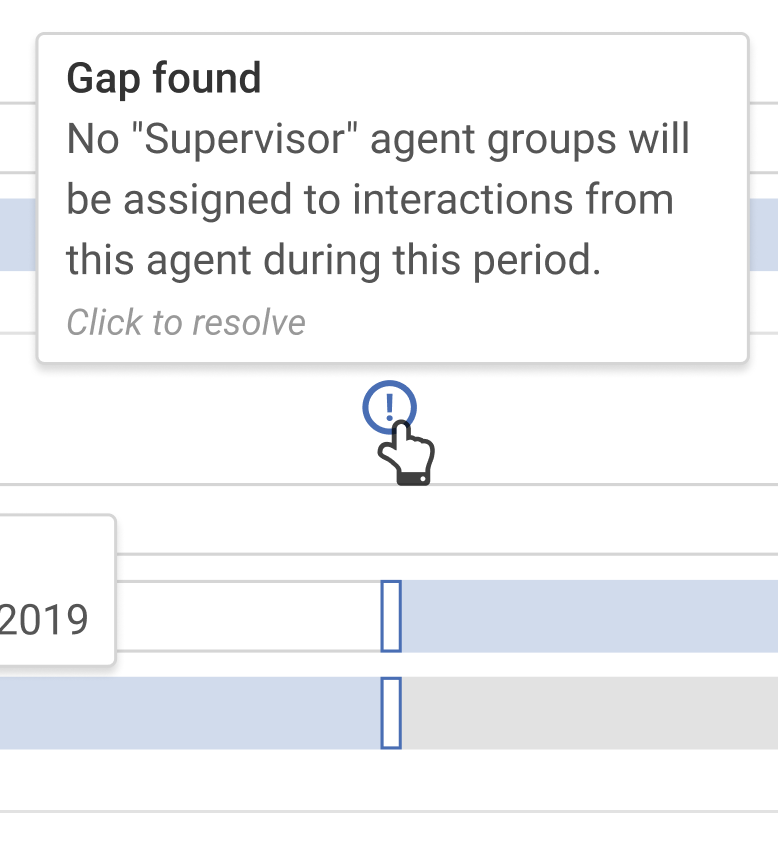778x858 pixels.
Task: Select the gray schedule block on the second row
Action: 590,713
